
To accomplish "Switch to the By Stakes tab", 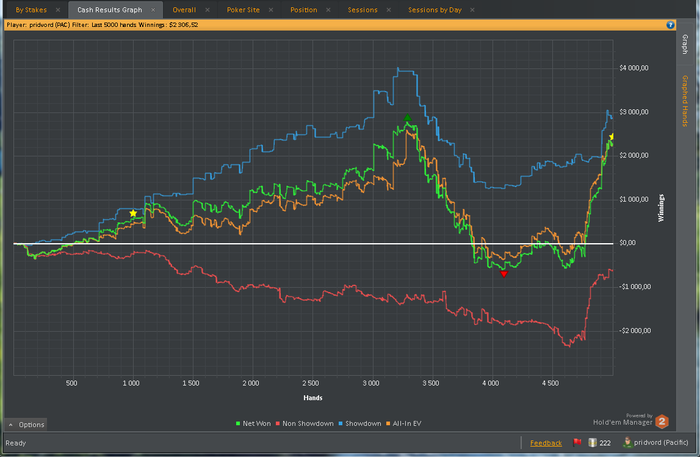I will tap(31, 9).
